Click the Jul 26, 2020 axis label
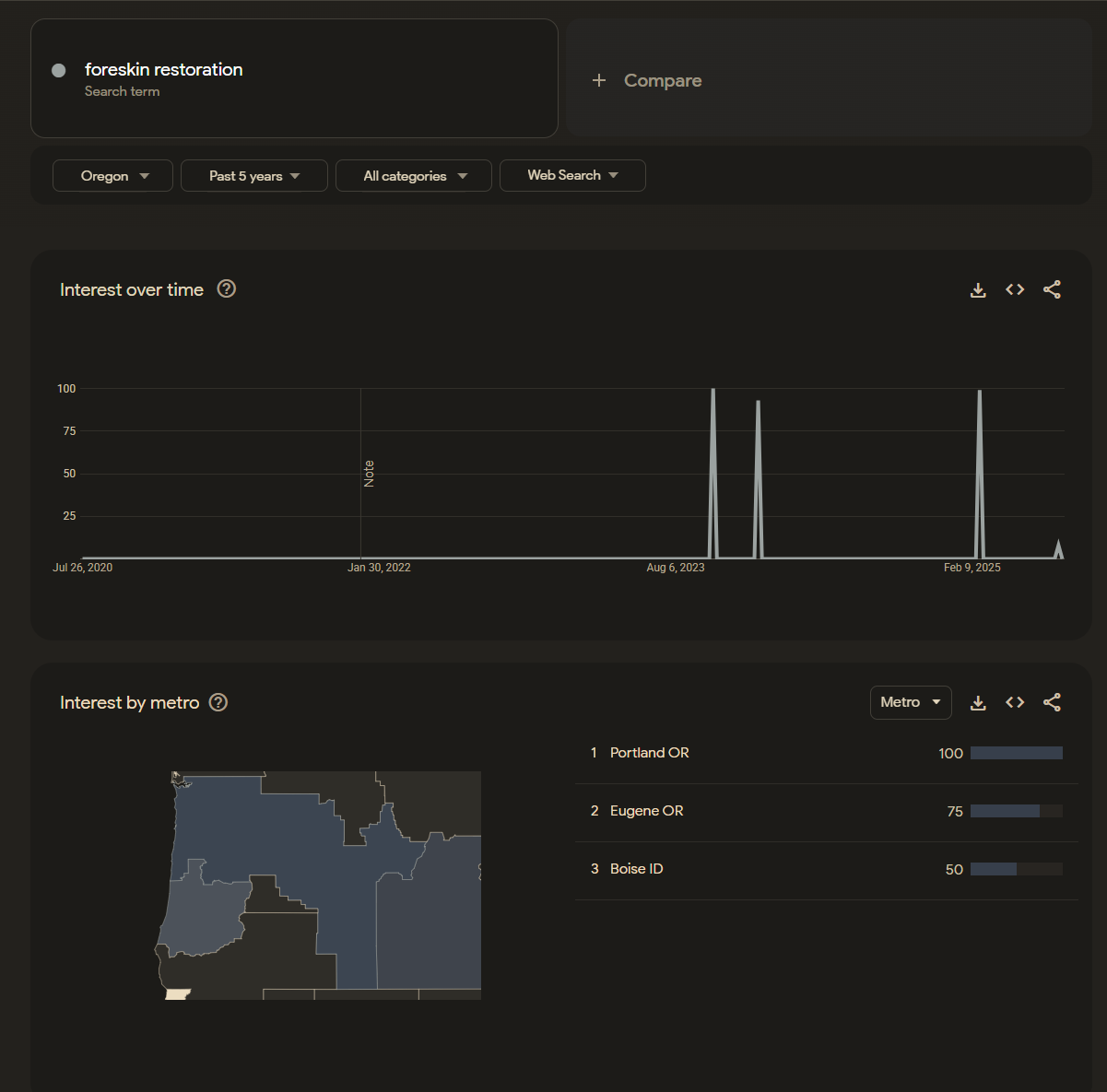 click(x=83, y=568)
